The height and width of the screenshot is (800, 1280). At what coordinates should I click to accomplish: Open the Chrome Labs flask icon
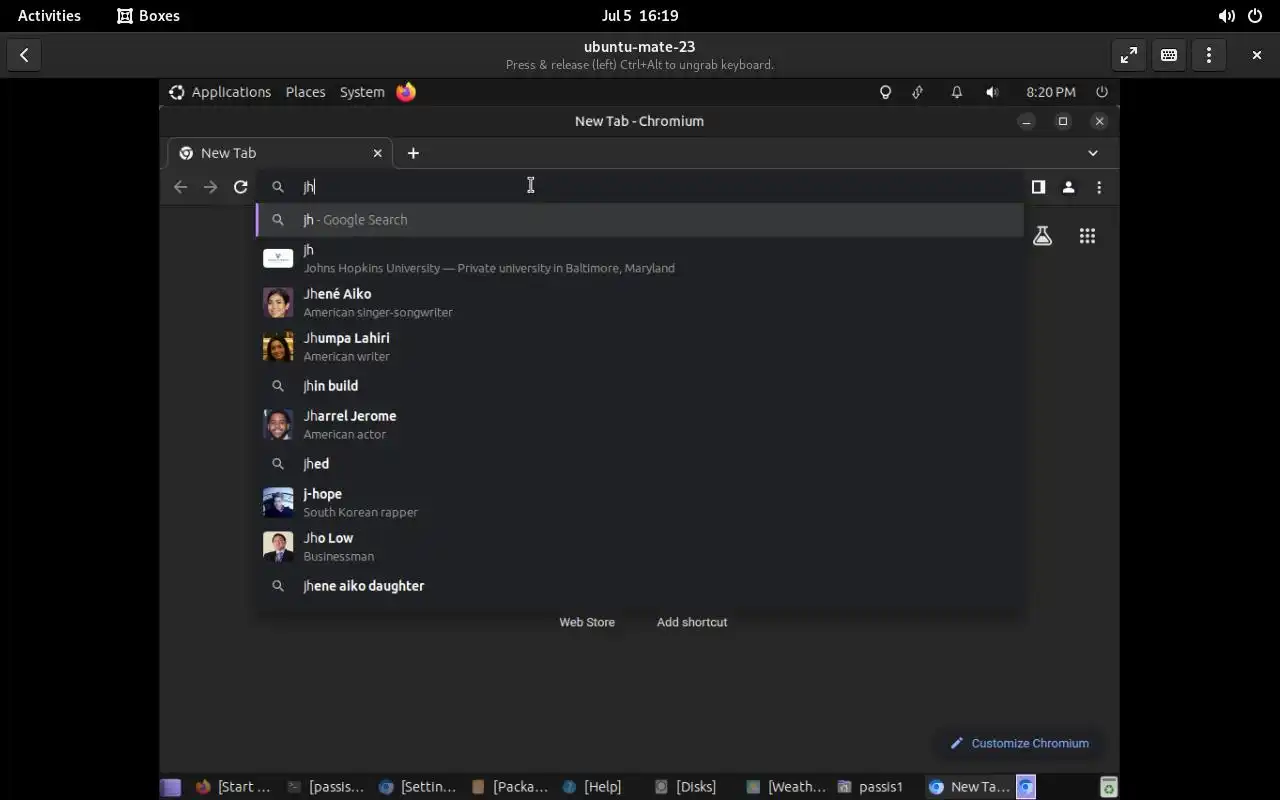[x=1042, y=236]
